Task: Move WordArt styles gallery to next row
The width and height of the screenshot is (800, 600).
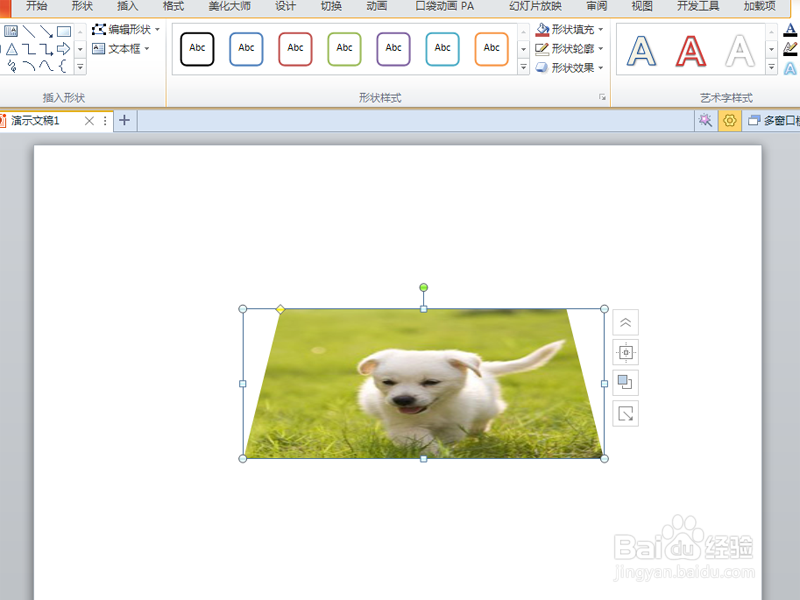Action: (x=771, y=49)
